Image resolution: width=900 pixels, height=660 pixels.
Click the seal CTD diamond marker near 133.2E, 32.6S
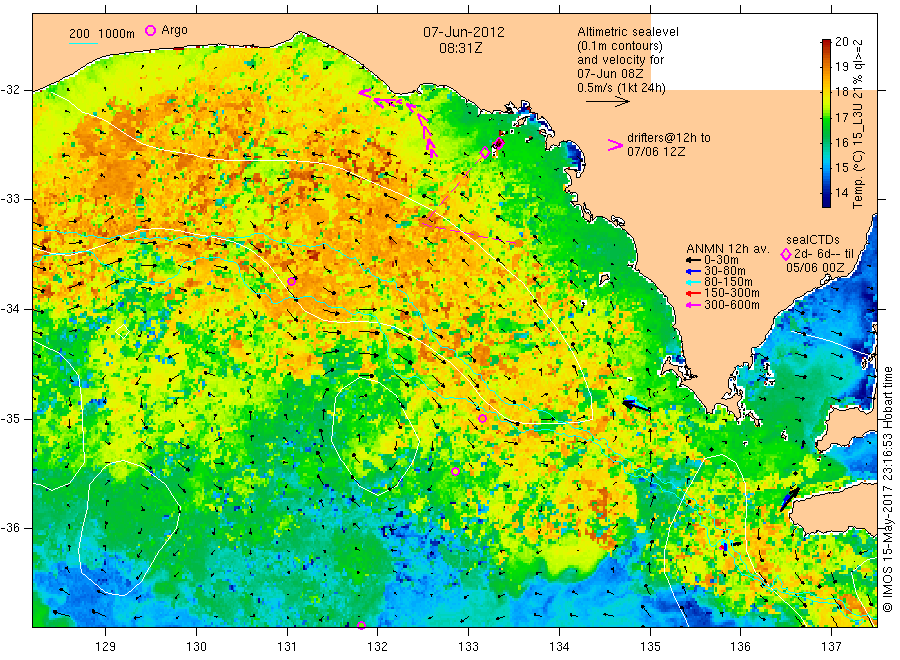pyautogui.click(x=485, y=153)
